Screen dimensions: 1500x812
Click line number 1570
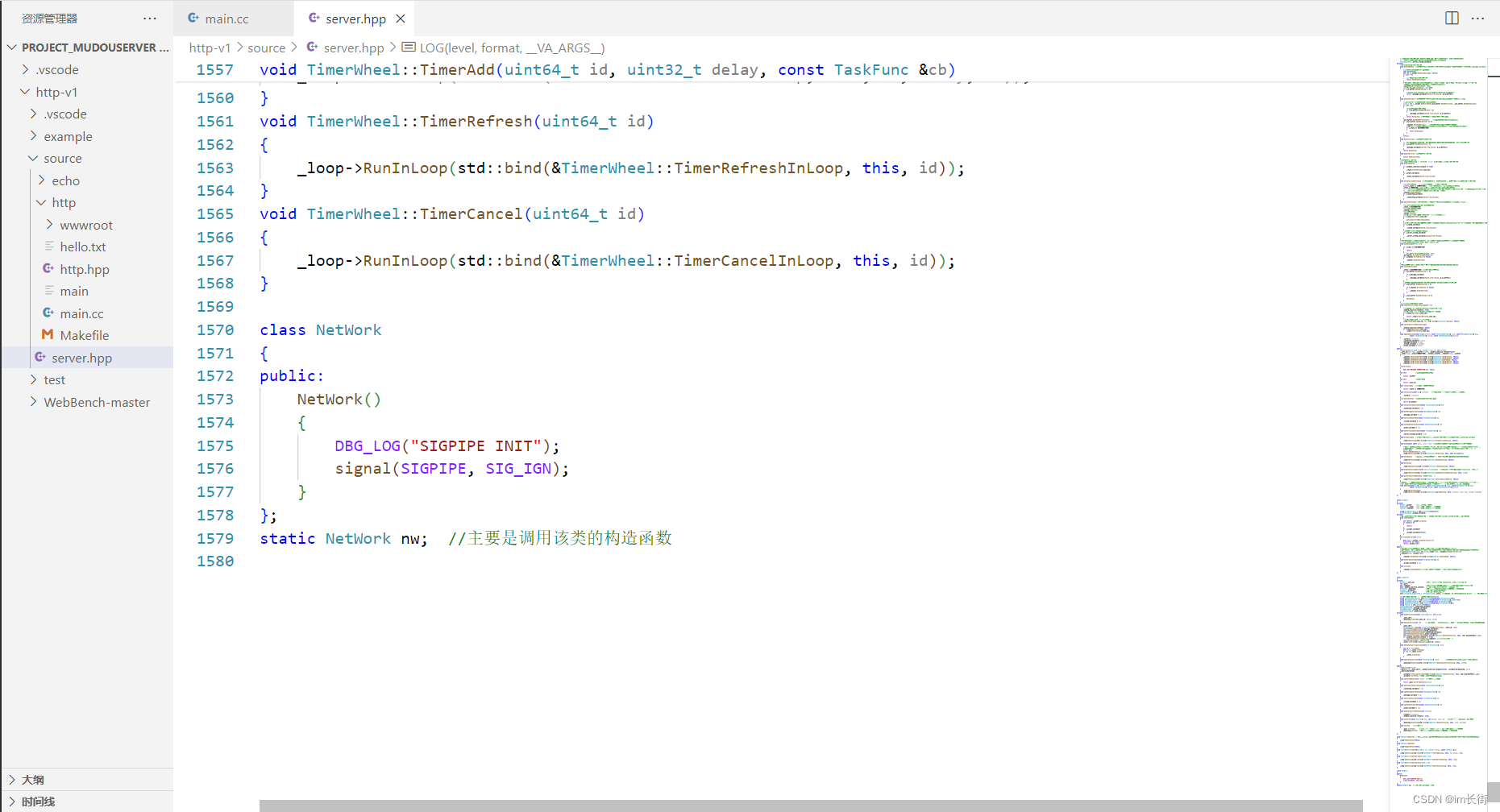(x=215, y=329)
